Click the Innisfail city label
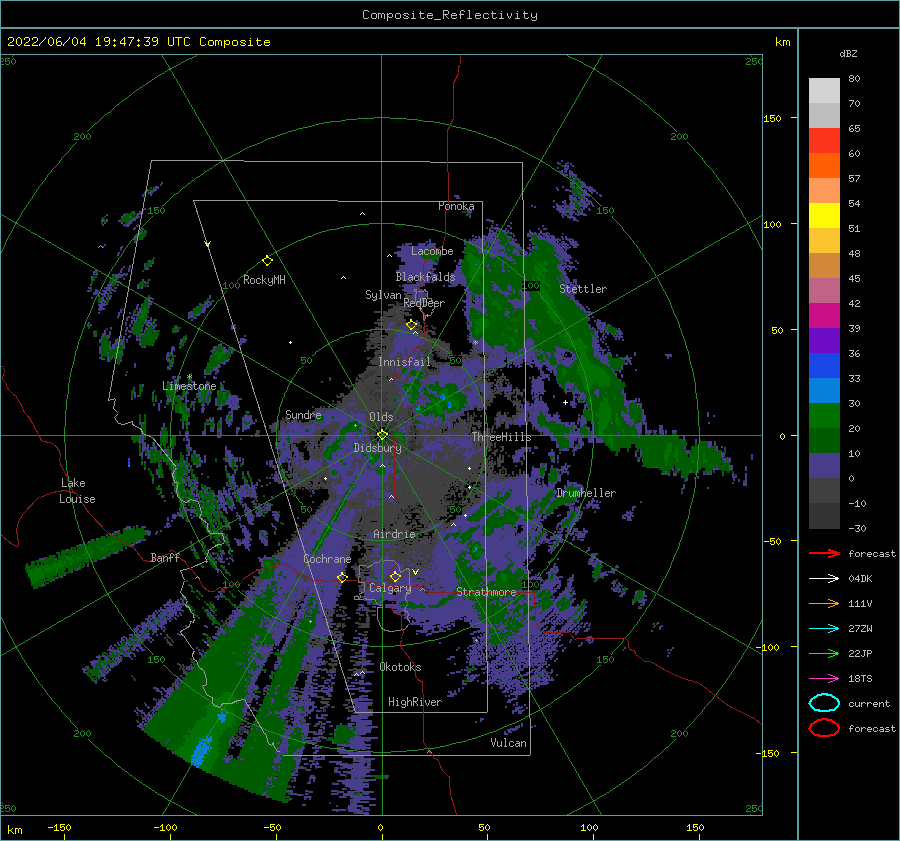Viewport: 900px width, 841px height. click(x=405, y=362)
